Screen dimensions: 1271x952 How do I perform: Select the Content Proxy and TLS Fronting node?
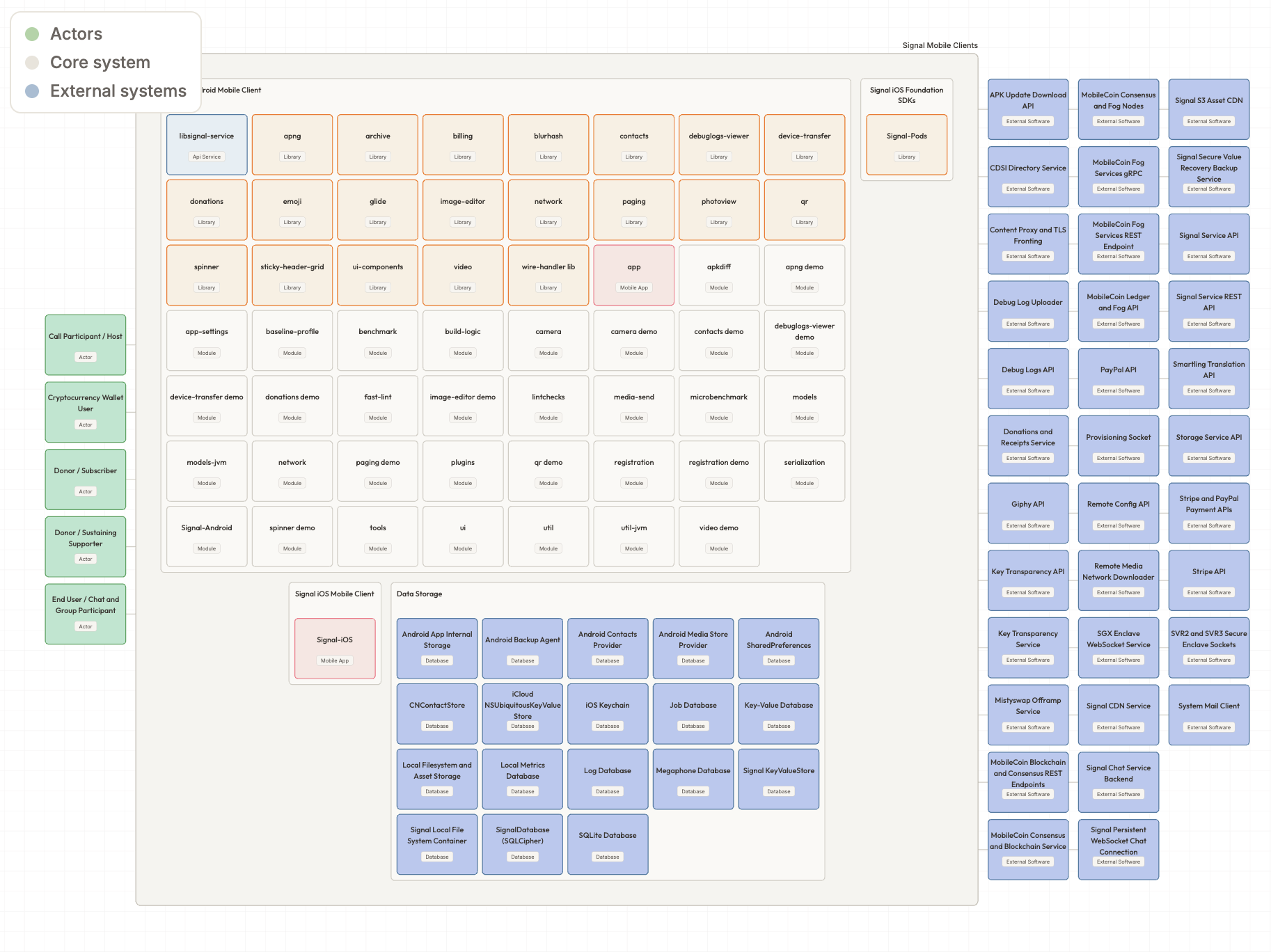[x=1028, y=244]
